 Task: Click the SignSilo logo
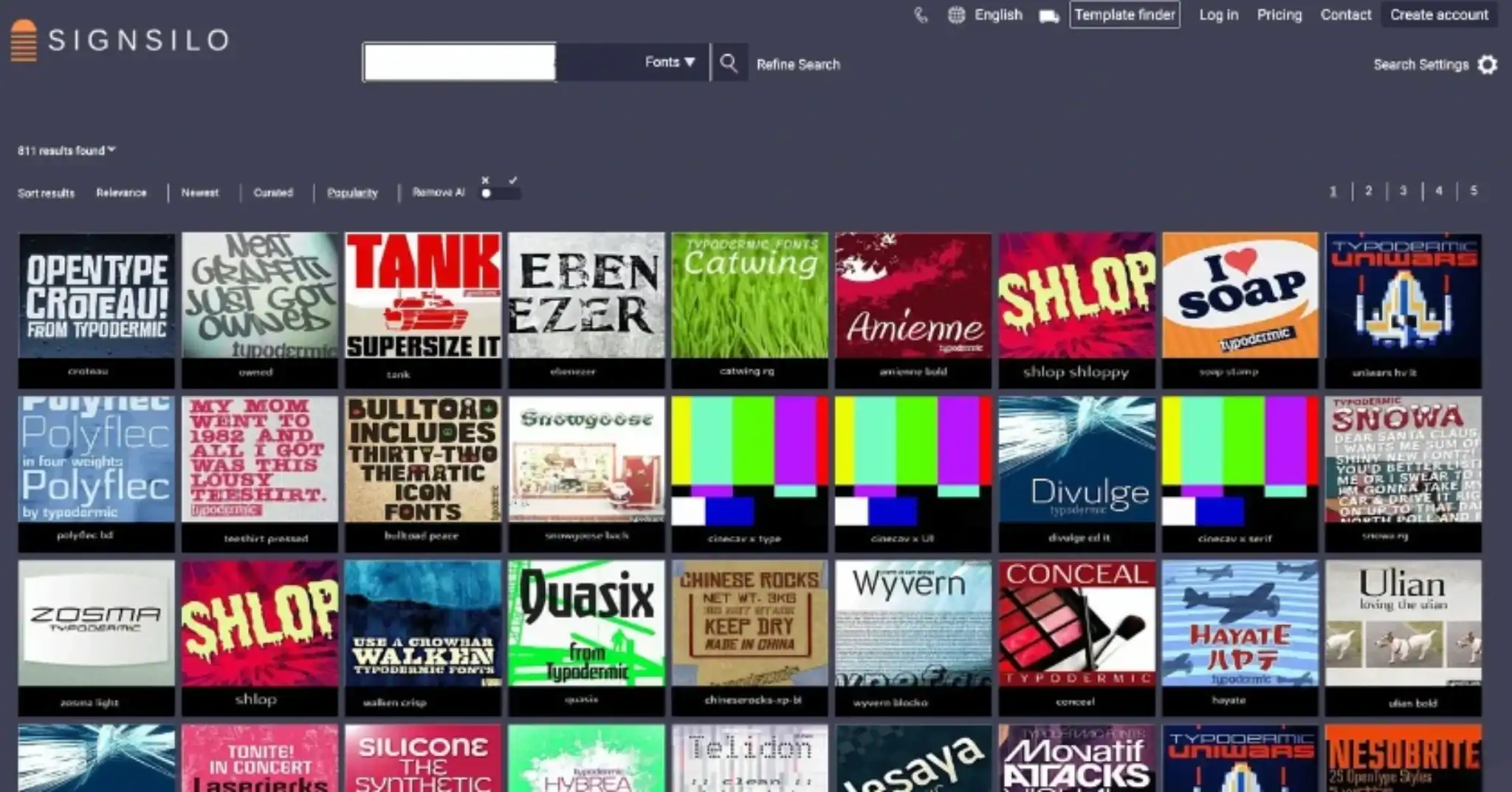pos(120,40)
